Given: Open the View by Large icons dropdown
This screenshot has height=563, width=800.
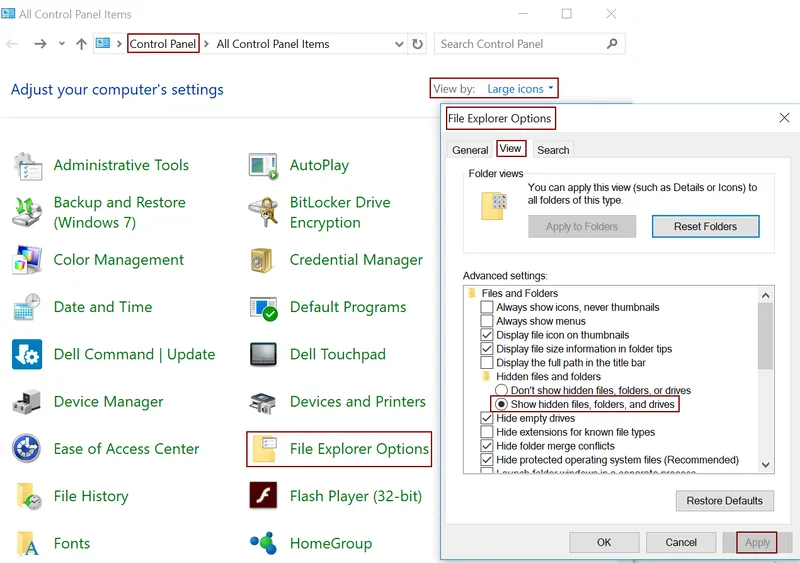Looking at the screenshot, I should (519, 89).
